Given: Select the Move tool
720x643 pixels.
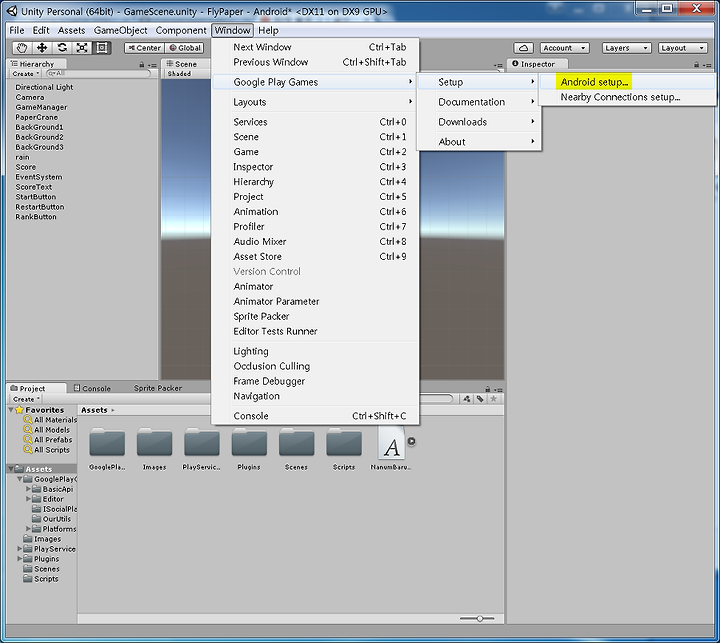Looking at the screenshot, I should coord(42,48).
